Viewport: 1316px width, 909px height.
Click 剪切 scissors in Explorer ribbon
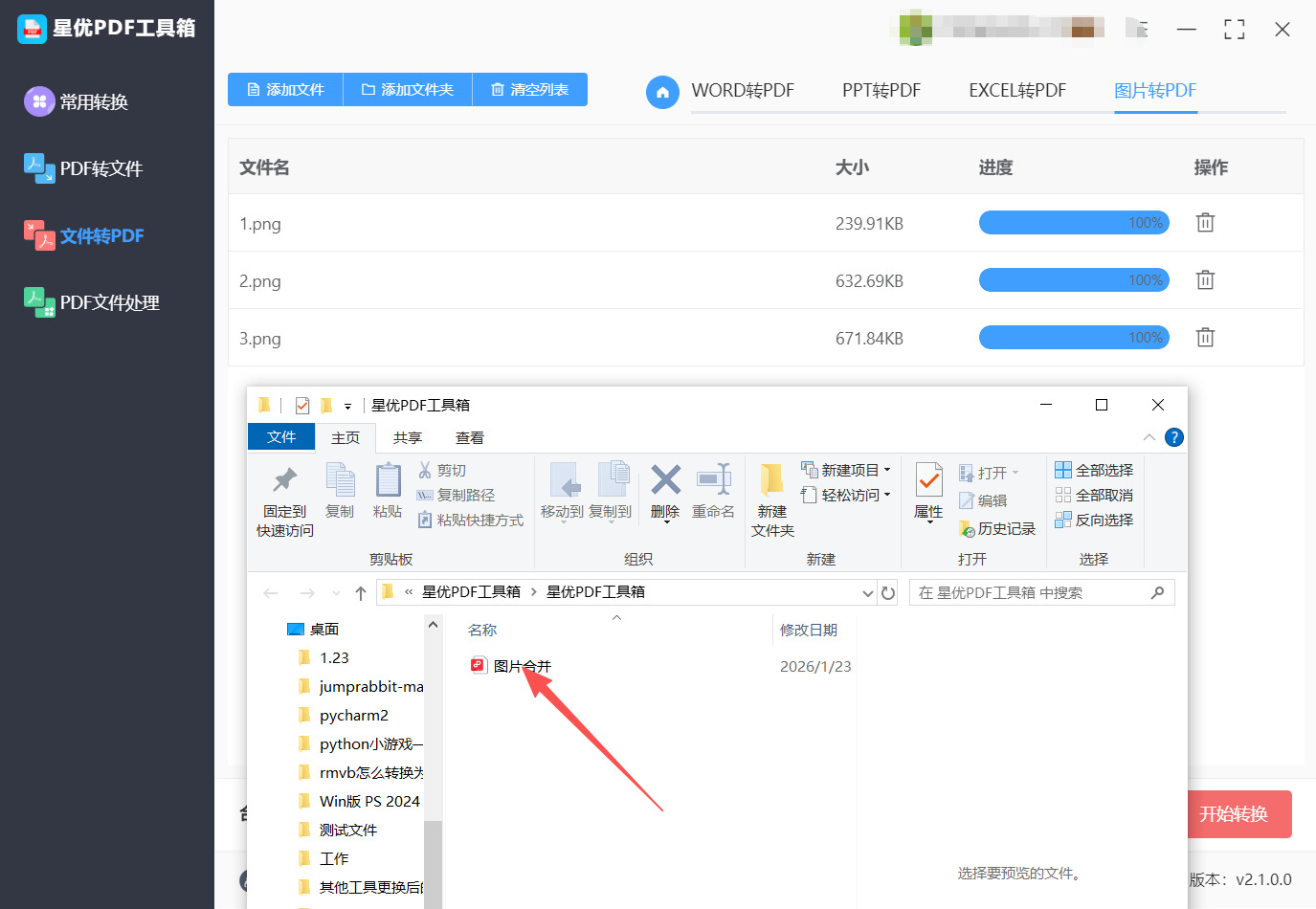point(442,471)
